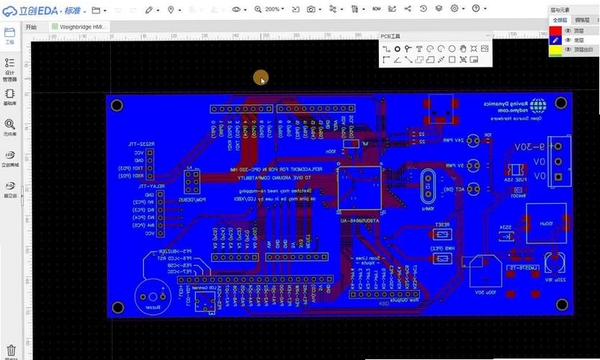The image size is (600, 360).
Task: Select the Image insert tool in PCB tools
Action: pos(485,49)
